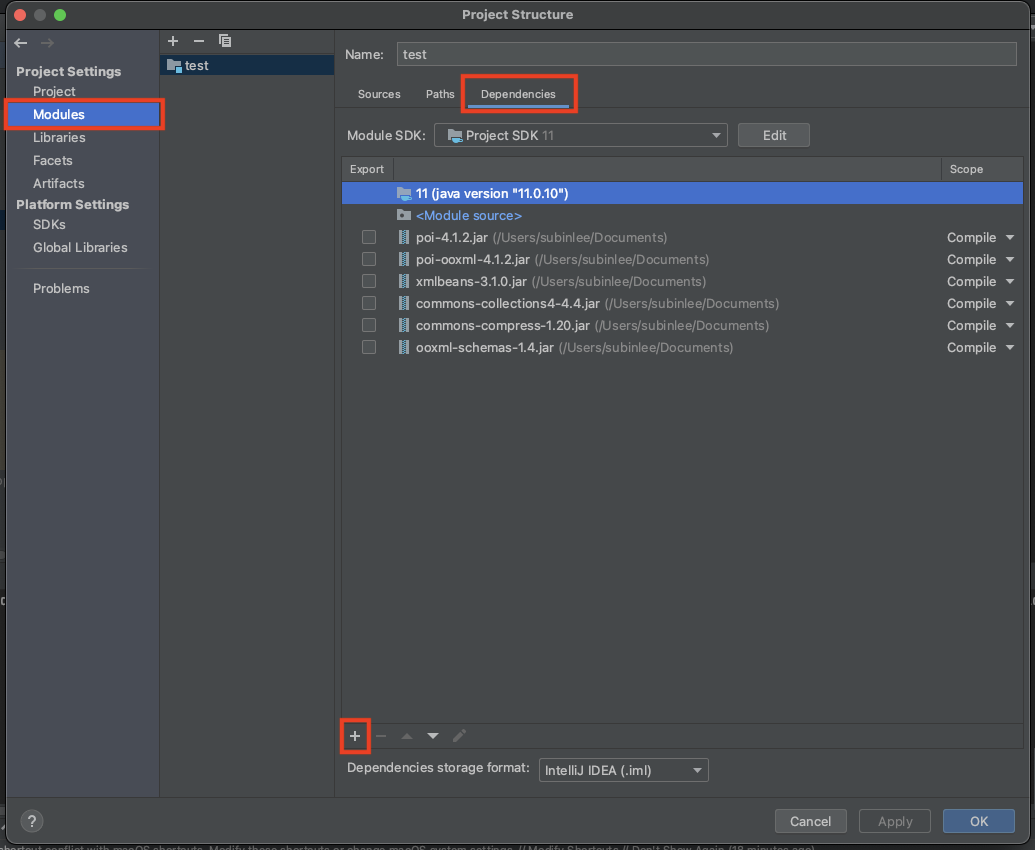Add a dependency with the bottom plus icon

(x=355, y=736)
